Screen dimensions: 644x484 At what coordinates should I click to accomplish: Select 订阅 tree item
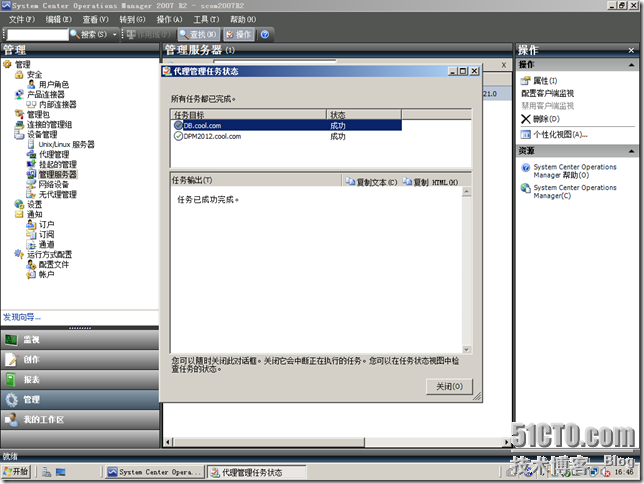pos(46,234)
